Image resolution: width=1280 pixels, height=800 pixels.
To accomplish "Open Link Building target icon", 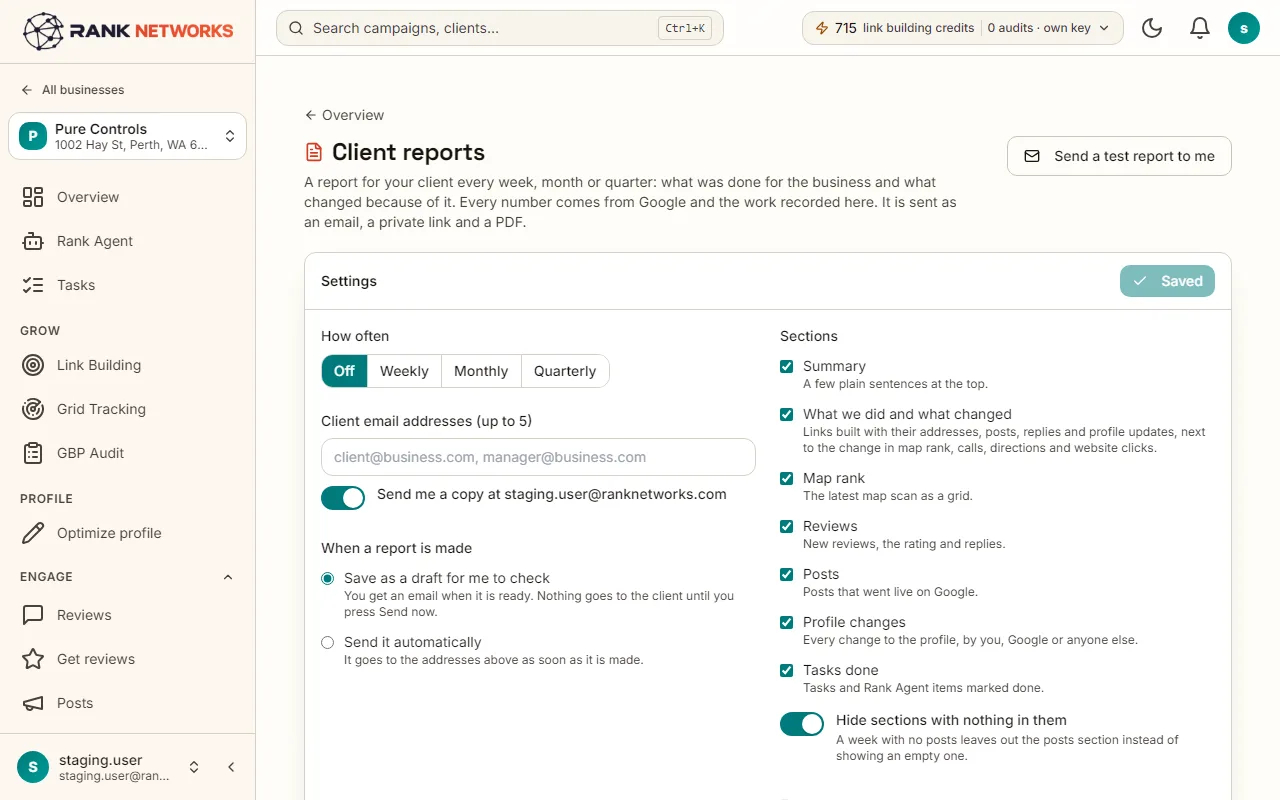I will coord(33,365).
